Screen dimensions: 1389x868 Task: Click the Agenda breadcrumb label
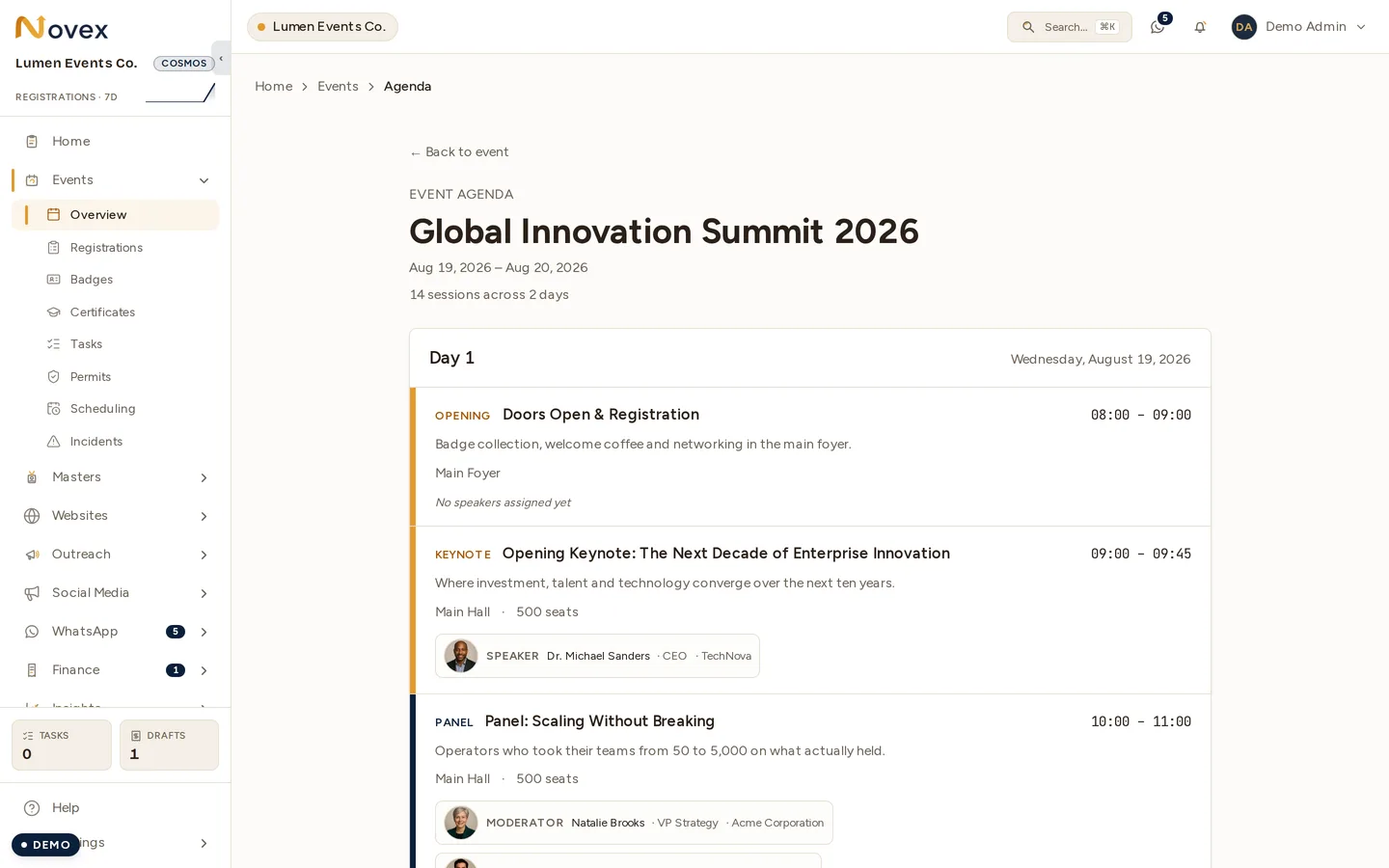[x=407, y=87]
